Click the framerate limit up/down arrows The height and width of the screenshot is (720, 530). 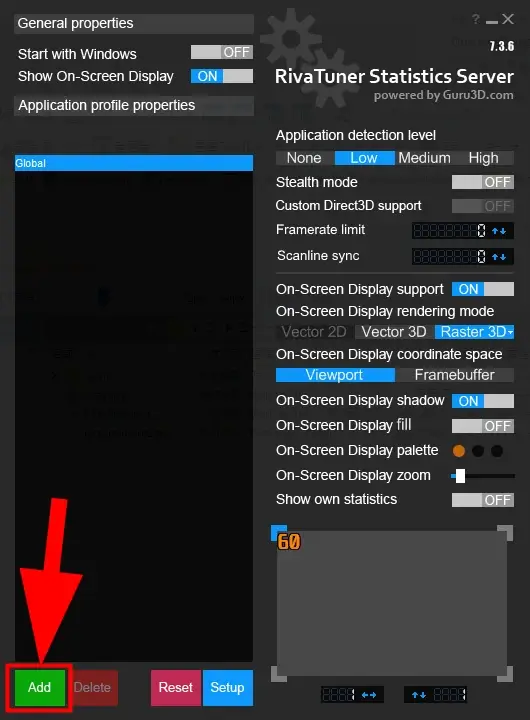point(499,231)
